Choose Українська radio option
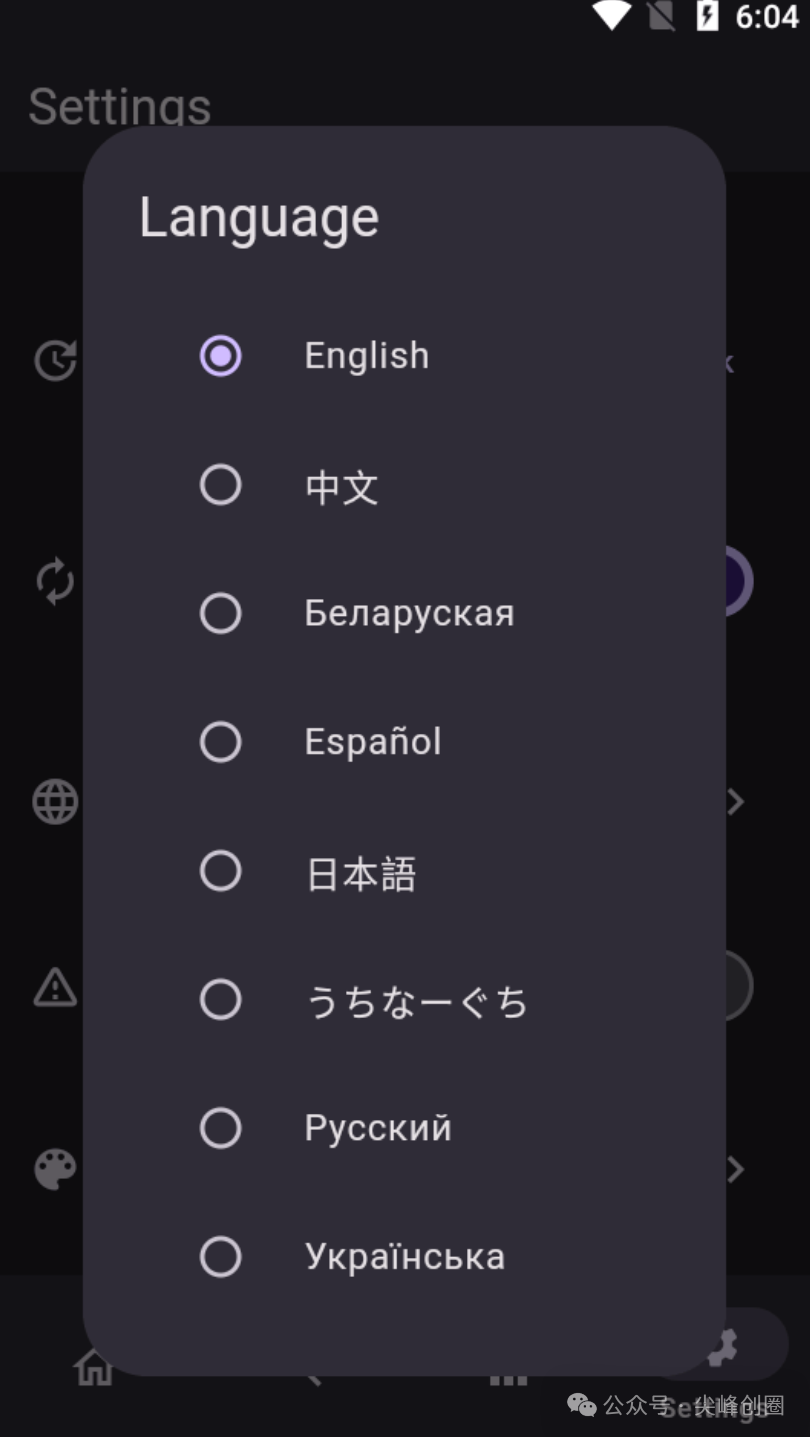Screen dimensions: 810x1437 [220, 1257]
